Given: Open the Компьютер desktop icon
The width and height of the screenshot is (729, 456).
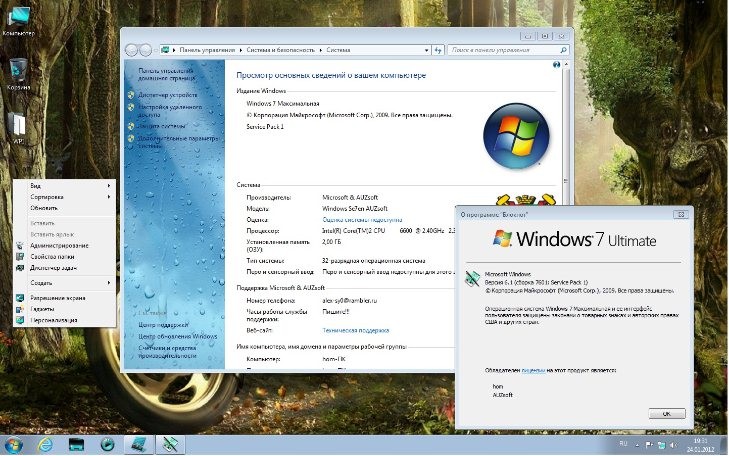Looking at the screenshot, I should (x=19, y=21).
